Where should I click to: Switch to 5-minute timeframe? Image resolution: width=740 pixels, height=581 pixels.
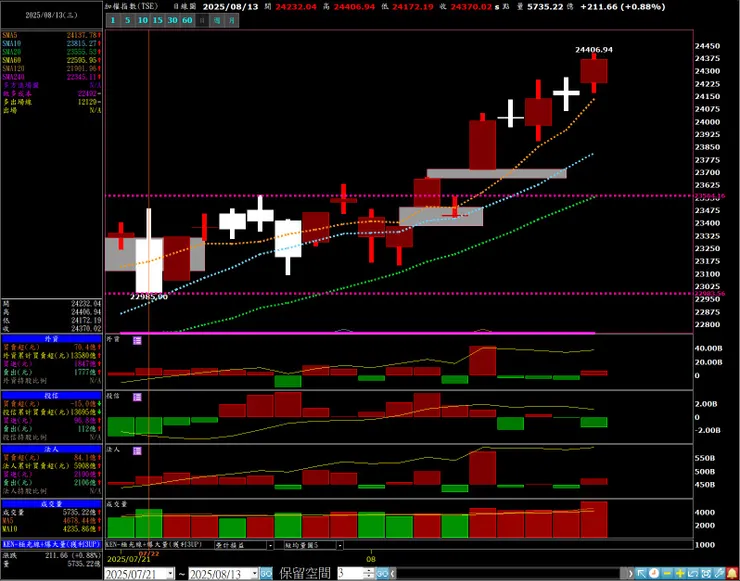point(128,20)
